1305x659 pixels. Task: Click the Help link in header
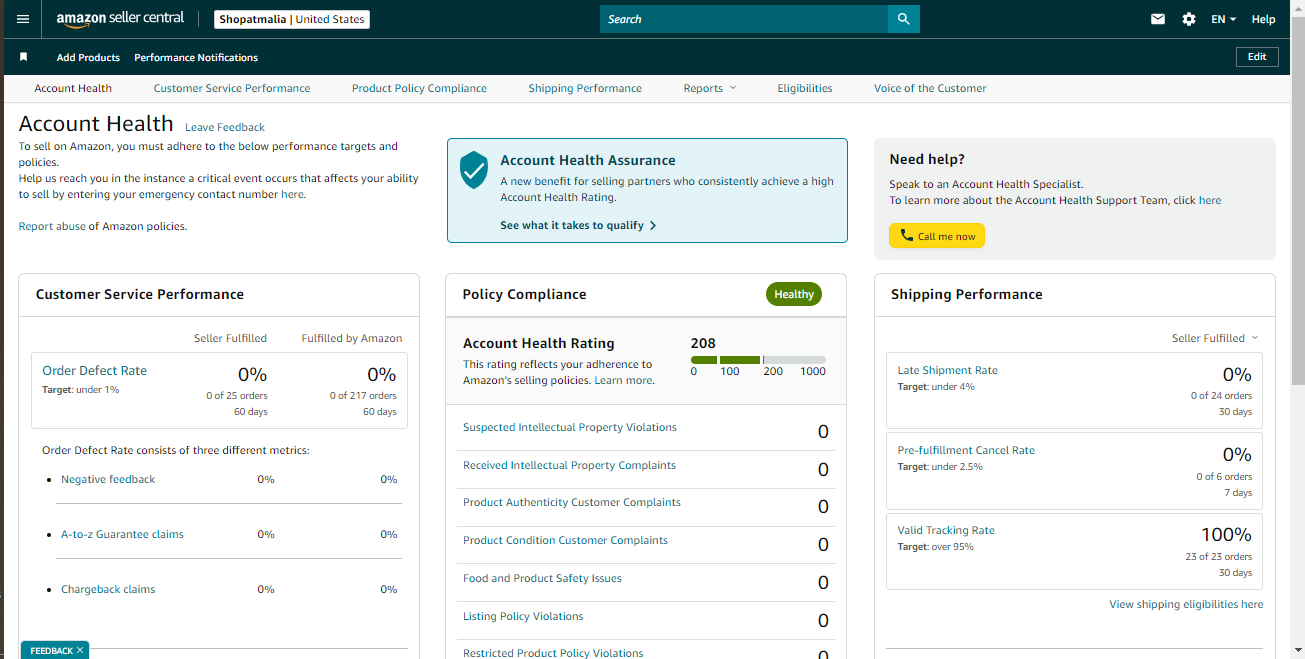(1263, 19)
